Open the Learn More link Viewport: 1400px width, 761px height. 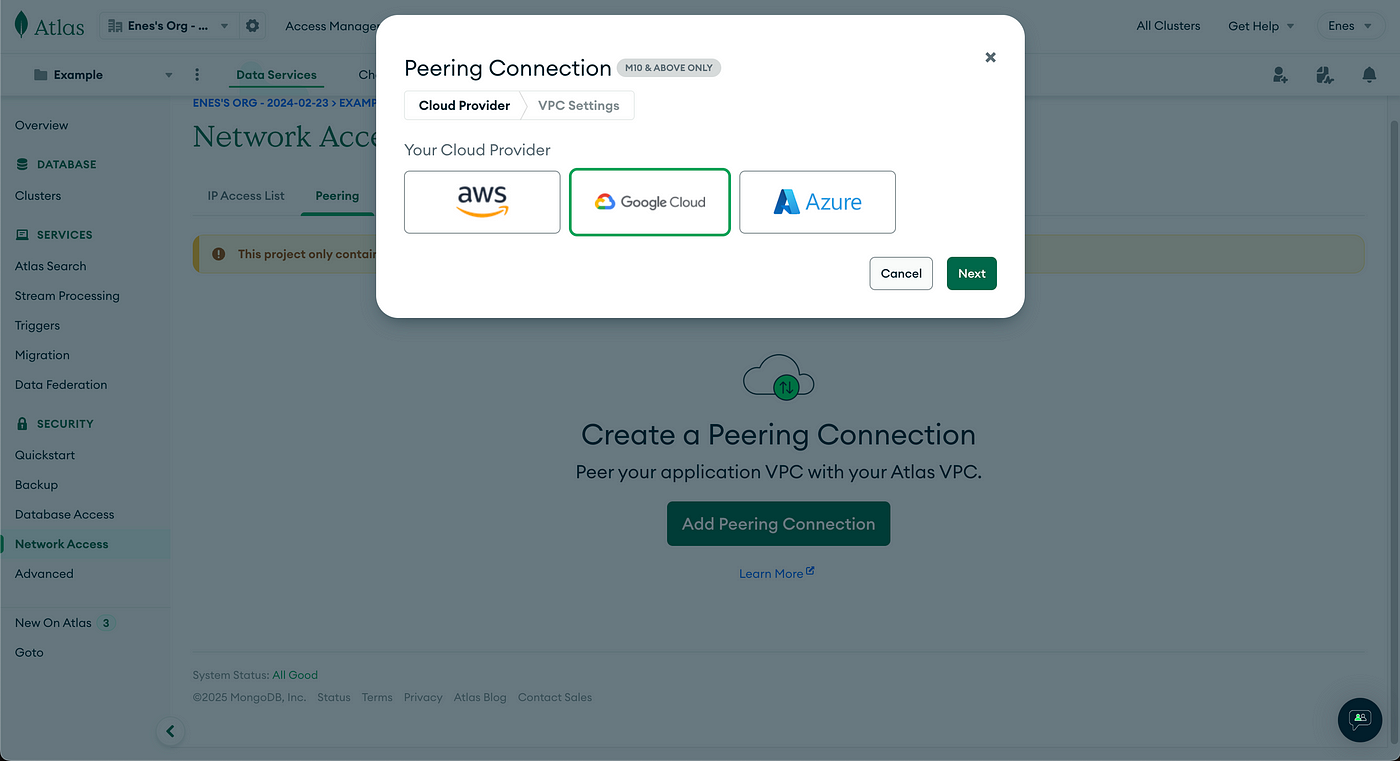point(777,573)
